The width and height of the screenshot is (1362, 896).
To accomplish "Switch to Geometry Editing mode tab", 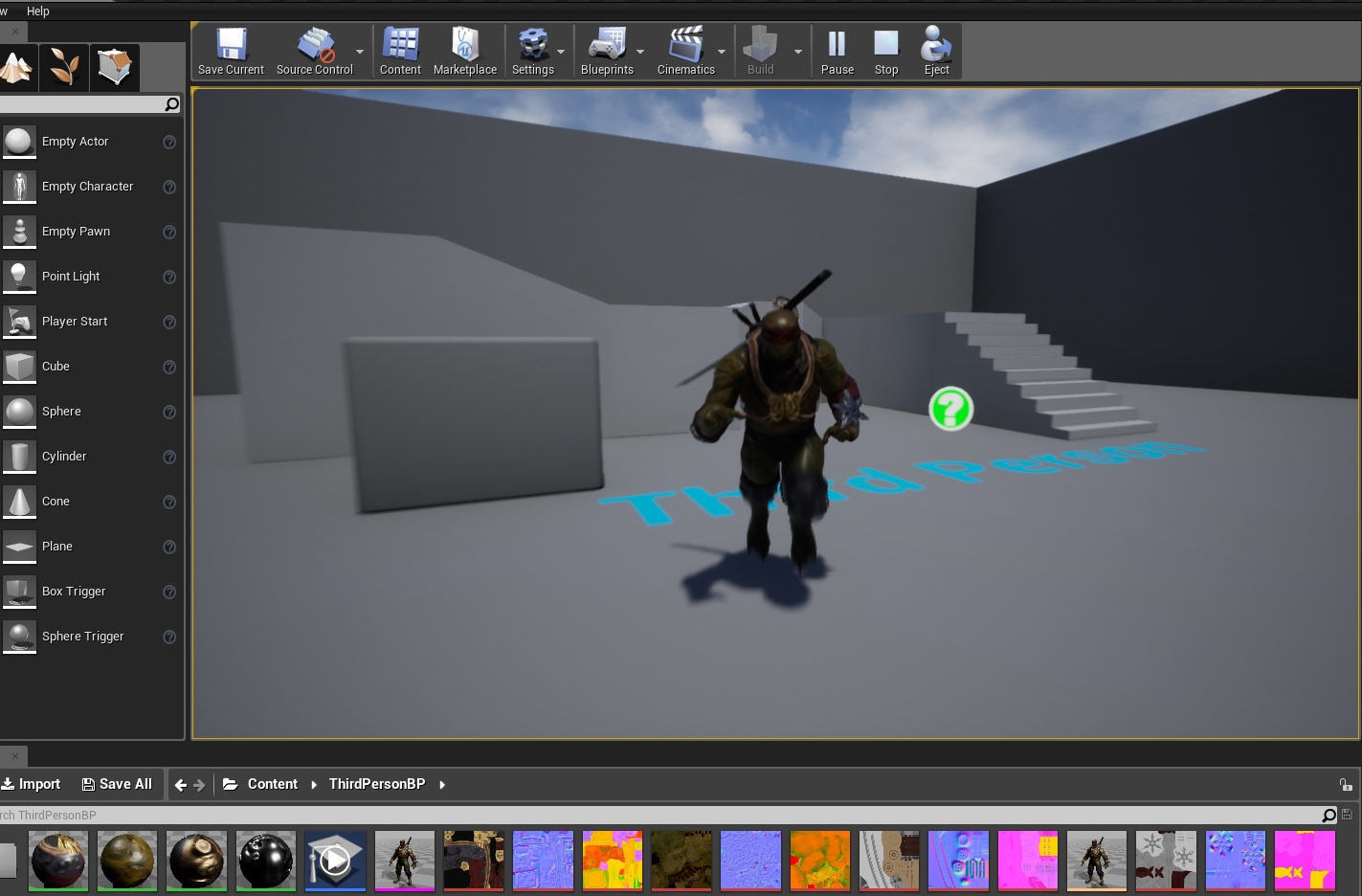I will pyautogui.click(x=114, y=67).
